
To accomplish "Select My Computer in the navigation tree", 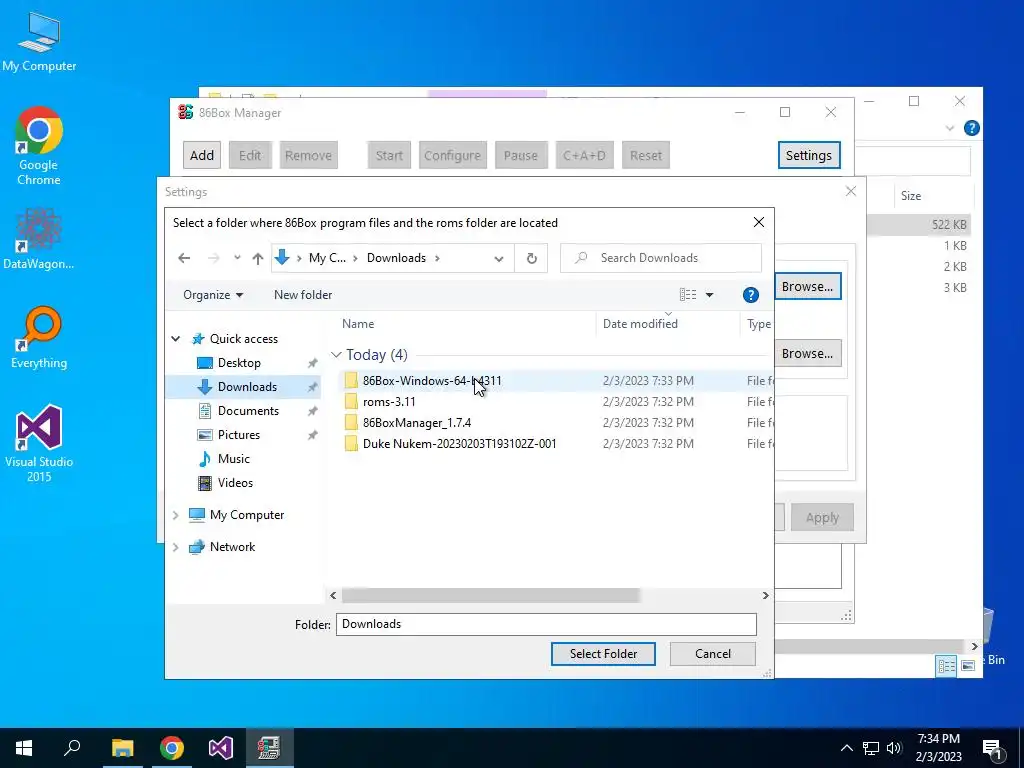I will (247, 515).
